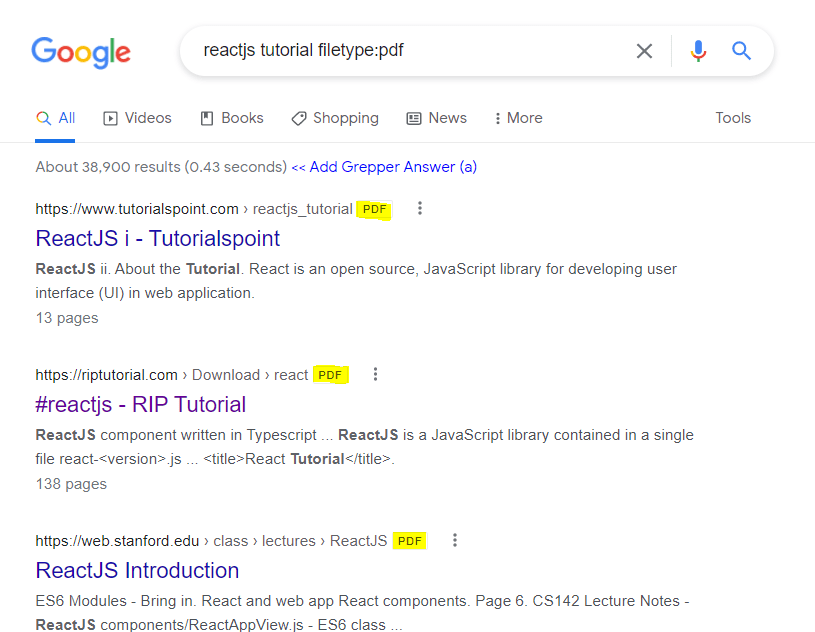Switch to the Books tab
The width and height of the screenshot is (815, 632).
coord(232,118)
